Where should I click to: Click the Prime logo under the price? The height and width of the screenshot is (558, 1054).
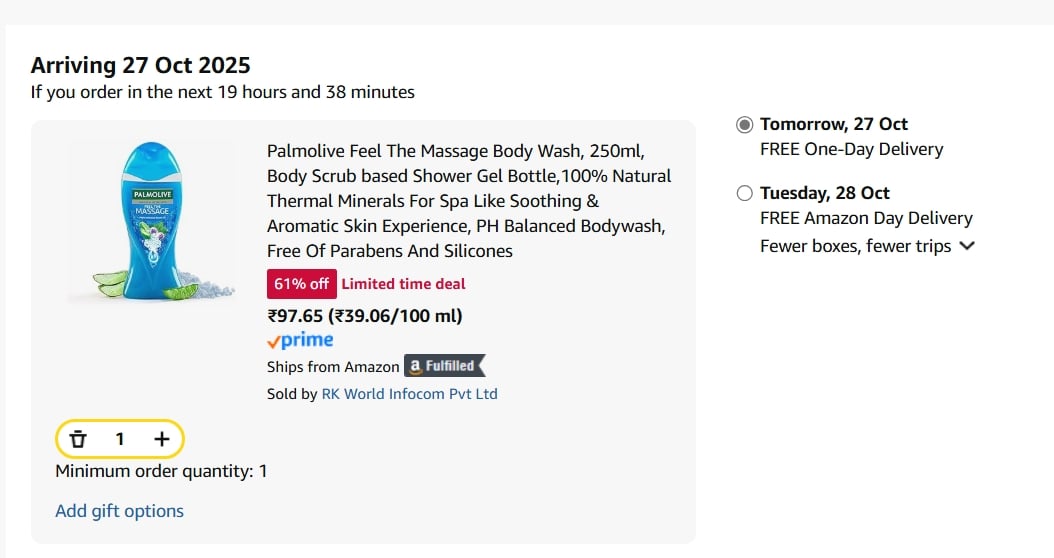click(x=300, y=340)
